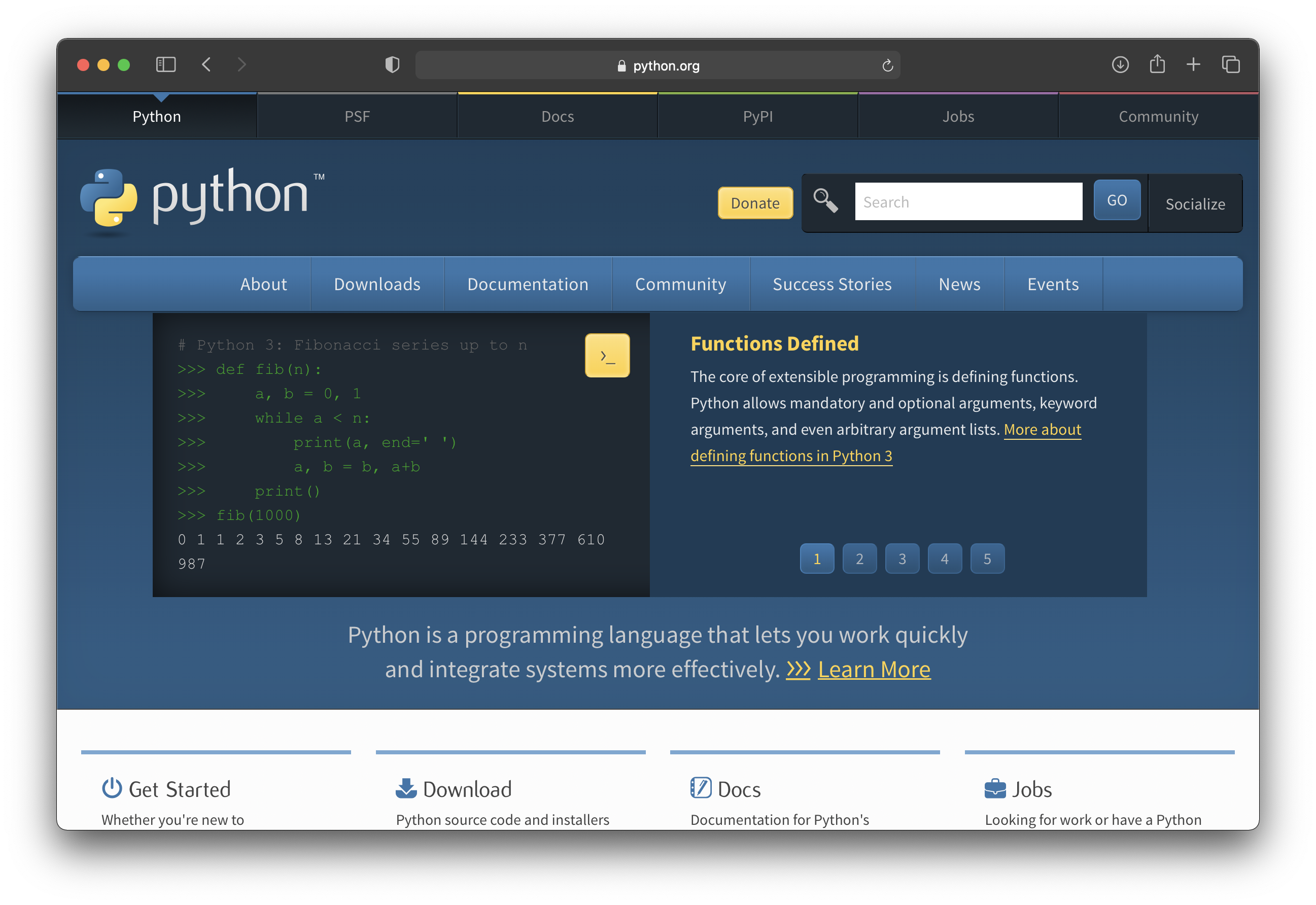This screenshot has height=905, width=1316.
Task: Show downloads via the download icon
Action: (x=1120, y=64)
